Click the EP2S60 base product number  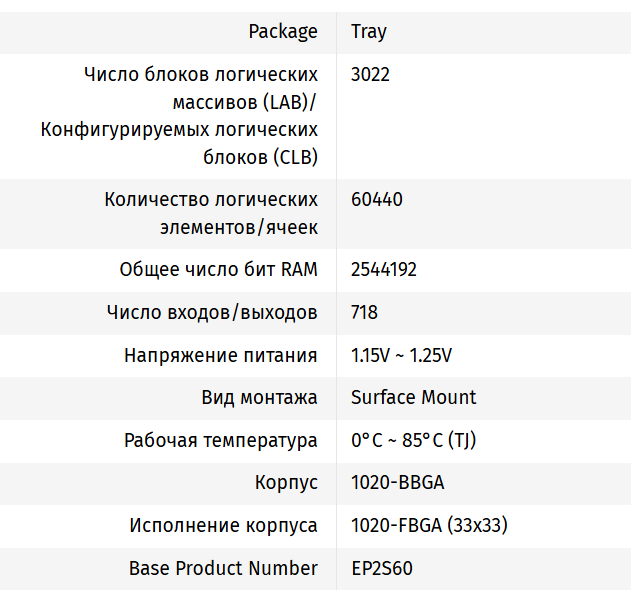382,568
